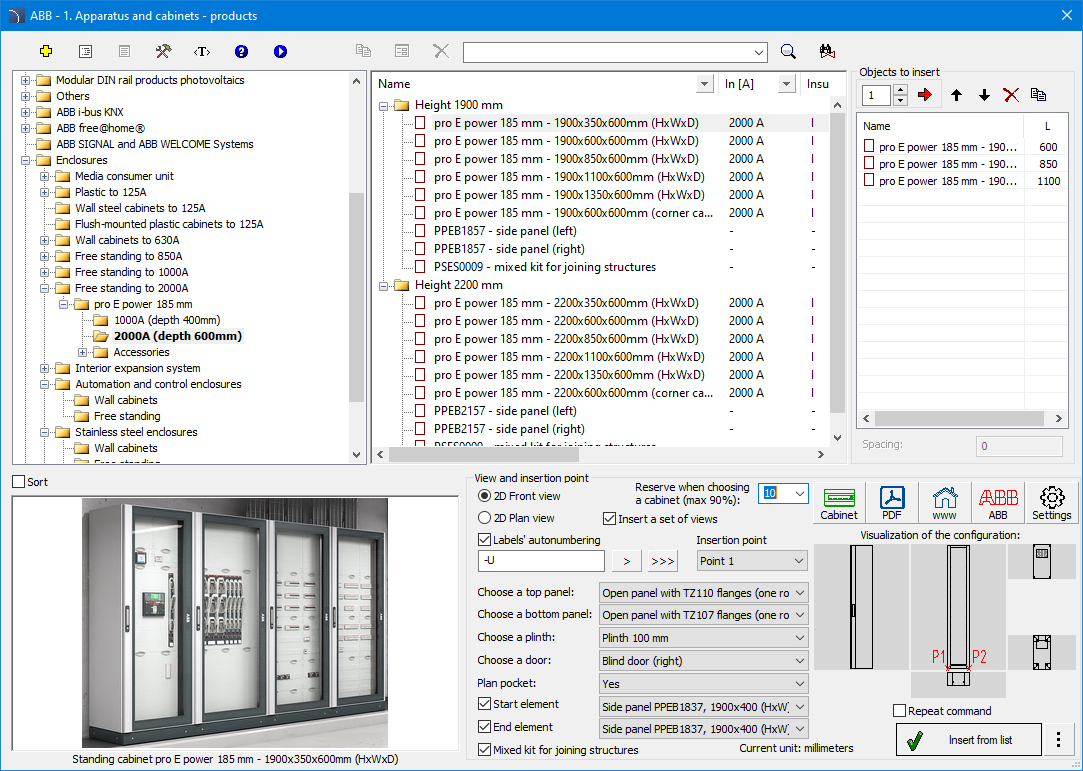Add object with the red arrow icon
Image resolution: width=1083 pixels, height=771 pixels.
(925, 95)
